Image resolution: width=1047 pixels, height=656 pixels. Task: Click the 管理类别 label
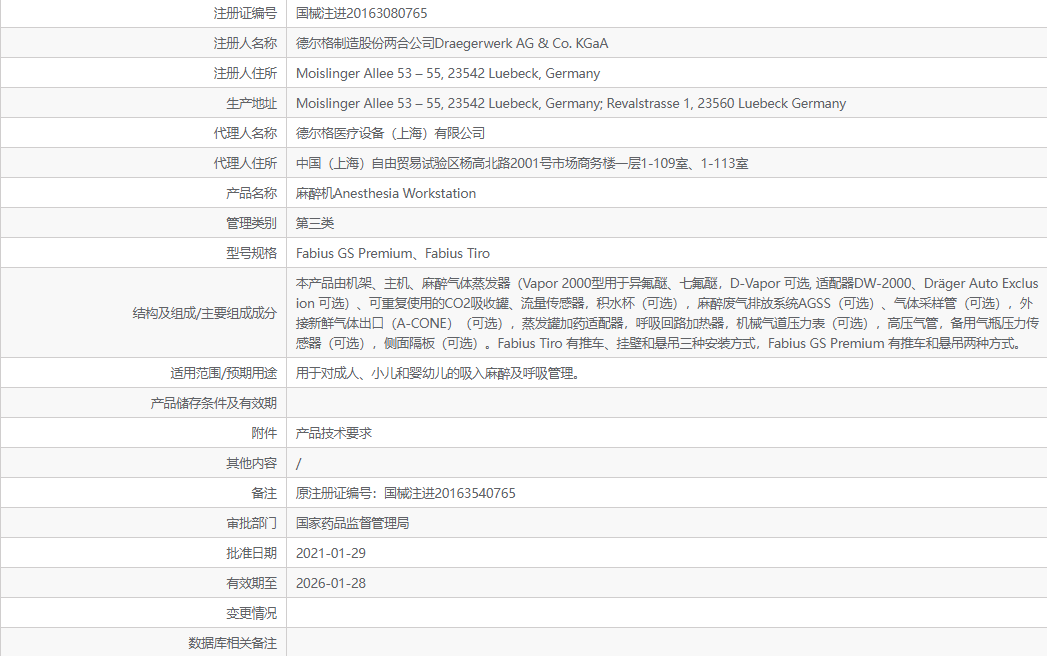(x=251, y=224)
